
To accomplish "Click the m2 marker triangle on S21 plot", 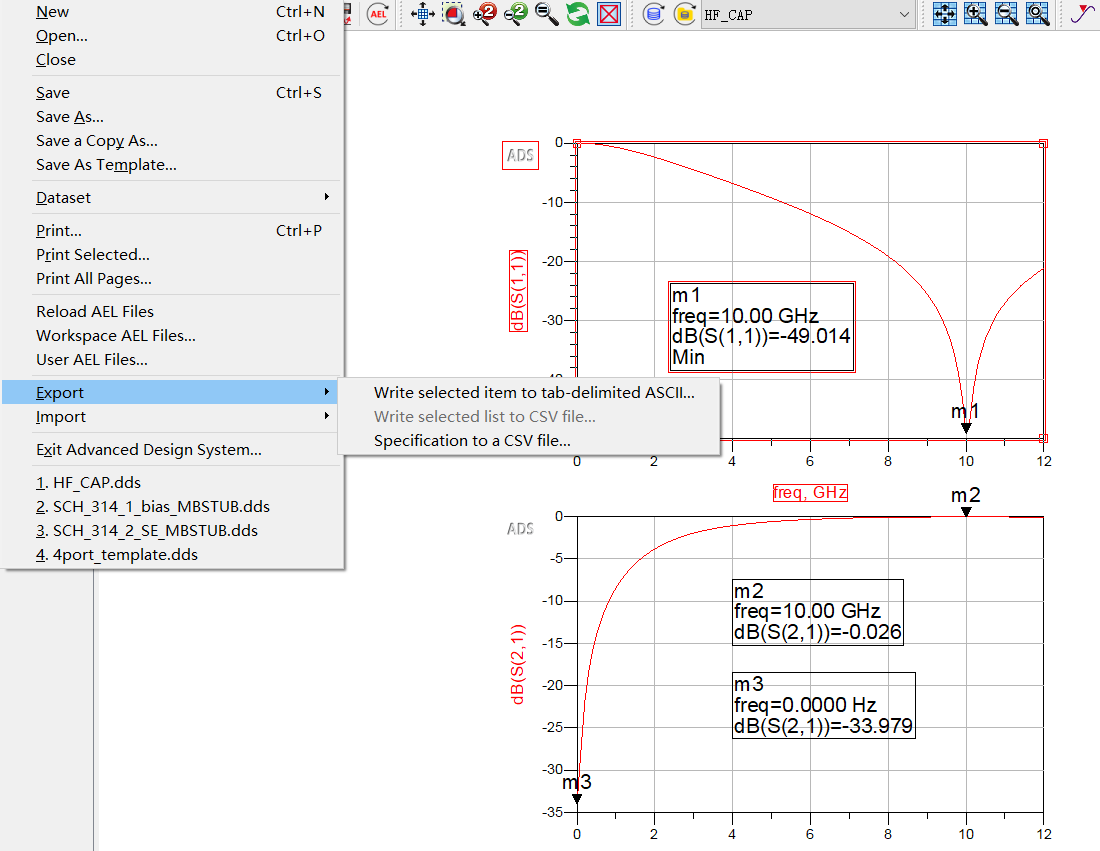I will tap(966, 511).
